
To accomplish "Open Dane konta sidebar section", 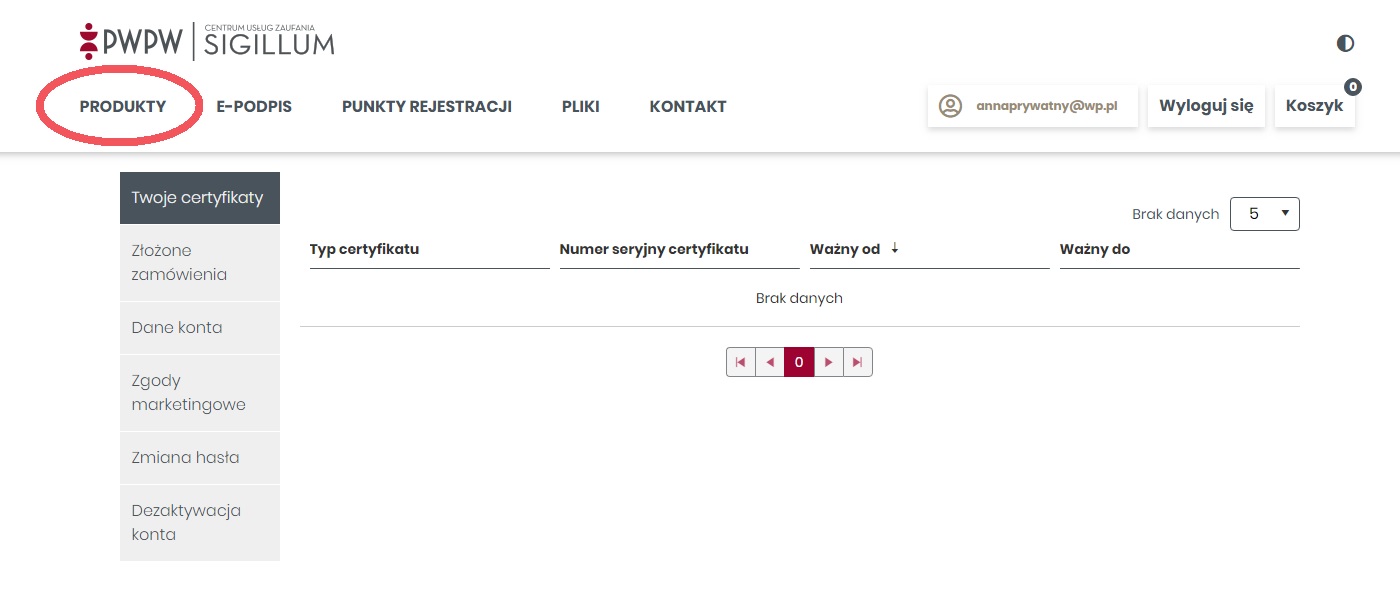I will pos(200,328).
